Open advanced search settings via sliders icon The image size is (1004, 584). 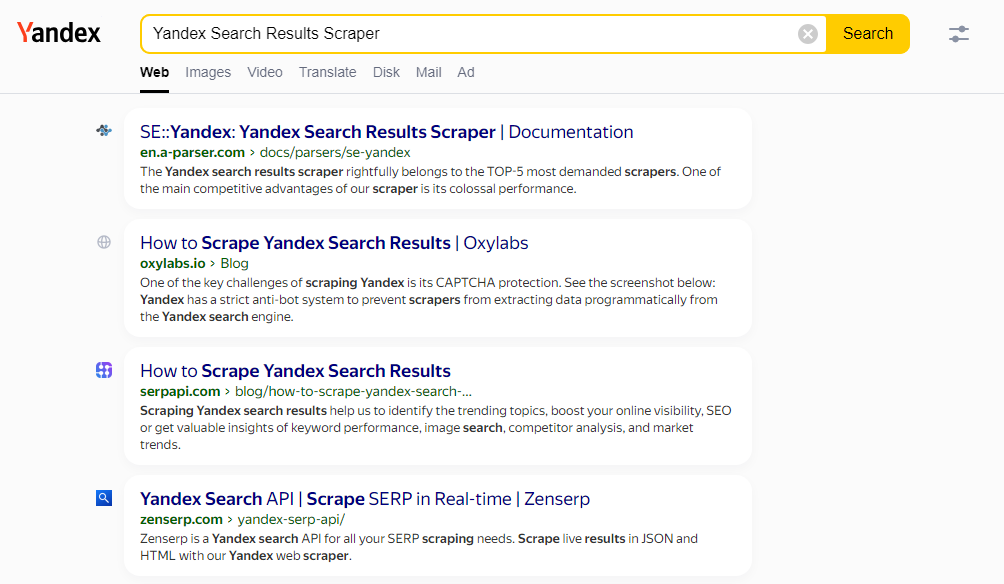[x=958, y=33]
